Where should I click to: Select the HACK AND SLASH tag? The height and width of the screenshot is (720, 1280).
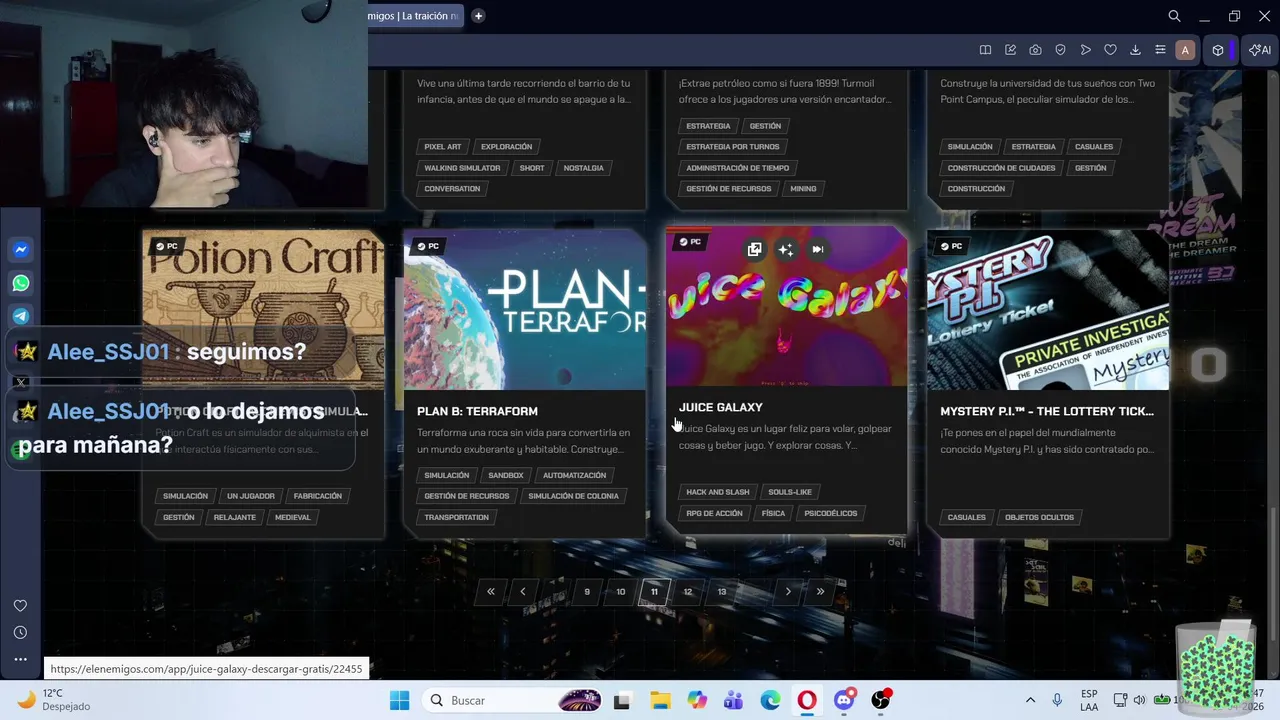[718, 492]
